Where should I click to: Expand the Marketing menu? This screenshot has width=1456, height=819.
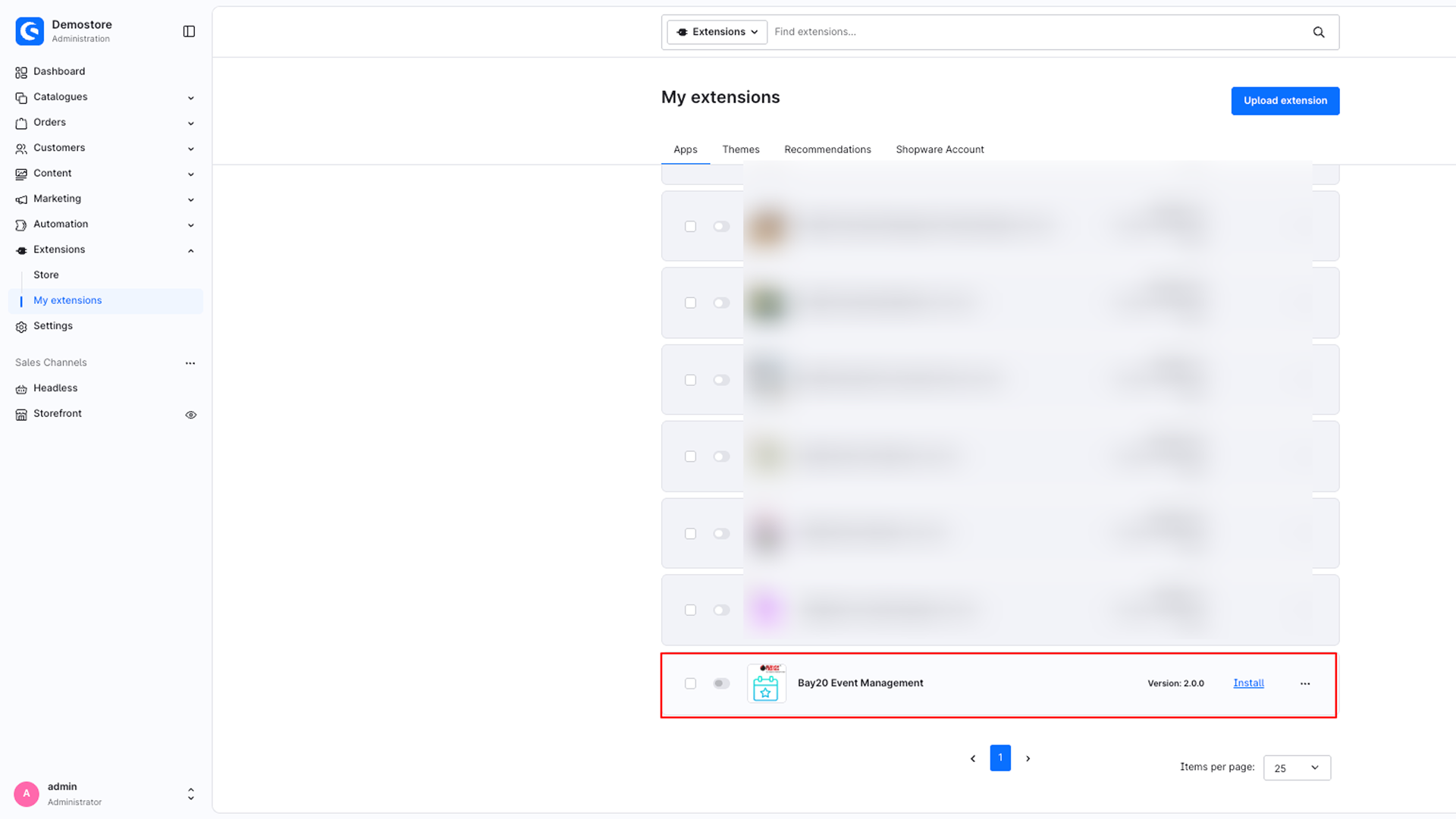tap(191, 200)
